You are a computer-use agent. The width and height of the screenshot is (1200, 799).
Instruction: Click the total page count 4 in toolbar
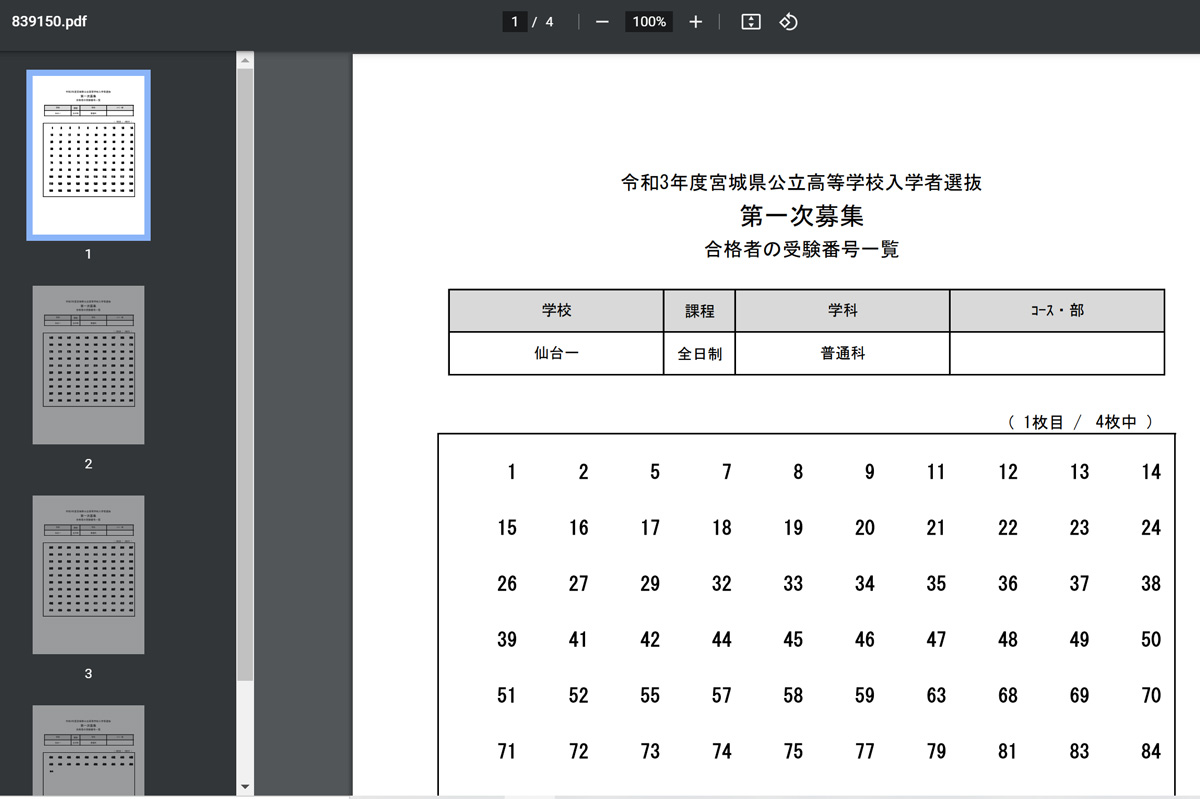pos(549,22)
